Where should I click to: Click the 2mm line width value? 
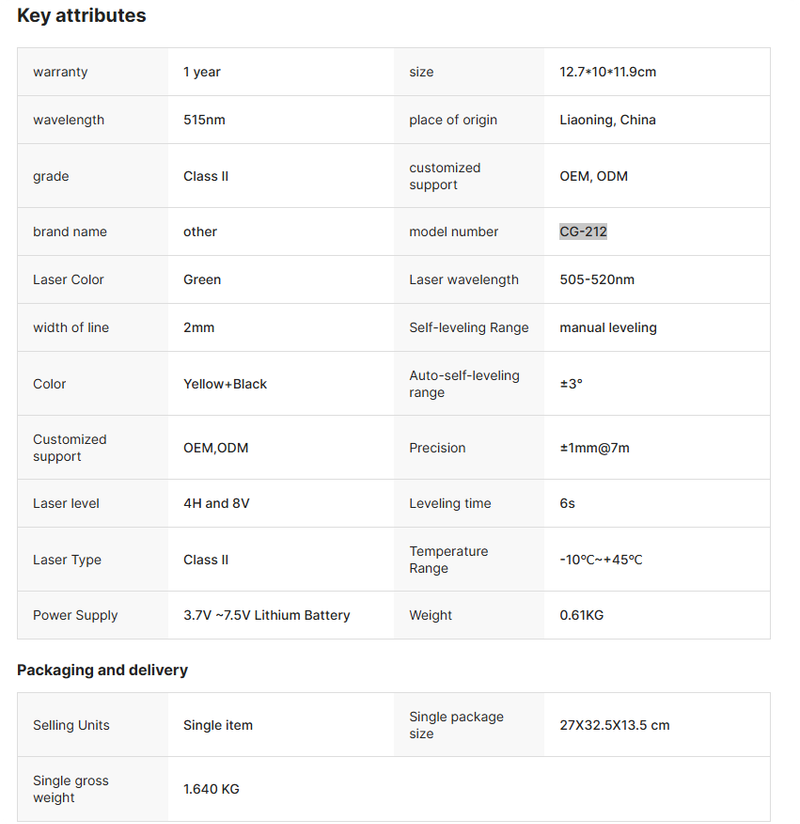click(199, 328)
